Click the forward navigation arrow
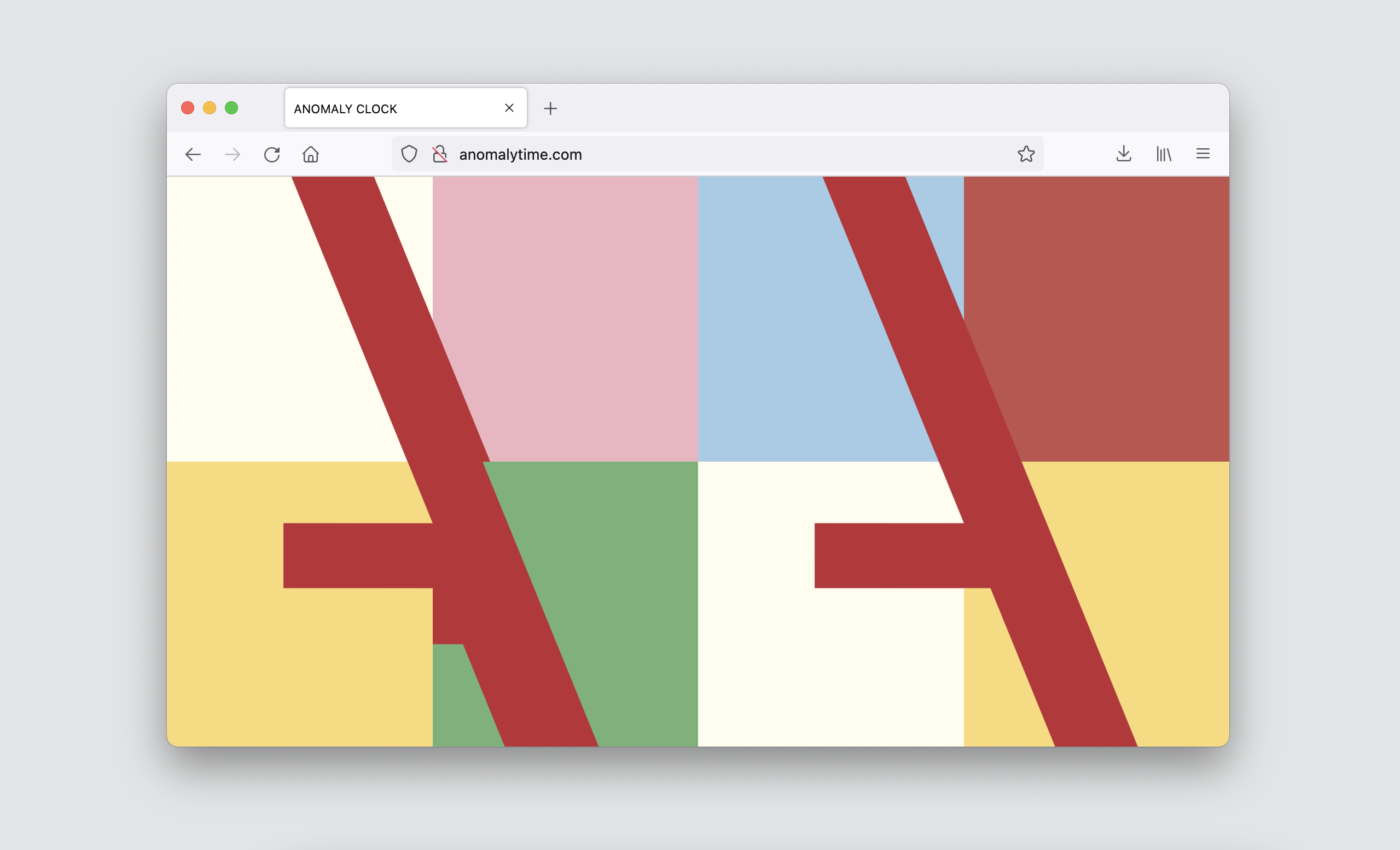 (233, 154)
